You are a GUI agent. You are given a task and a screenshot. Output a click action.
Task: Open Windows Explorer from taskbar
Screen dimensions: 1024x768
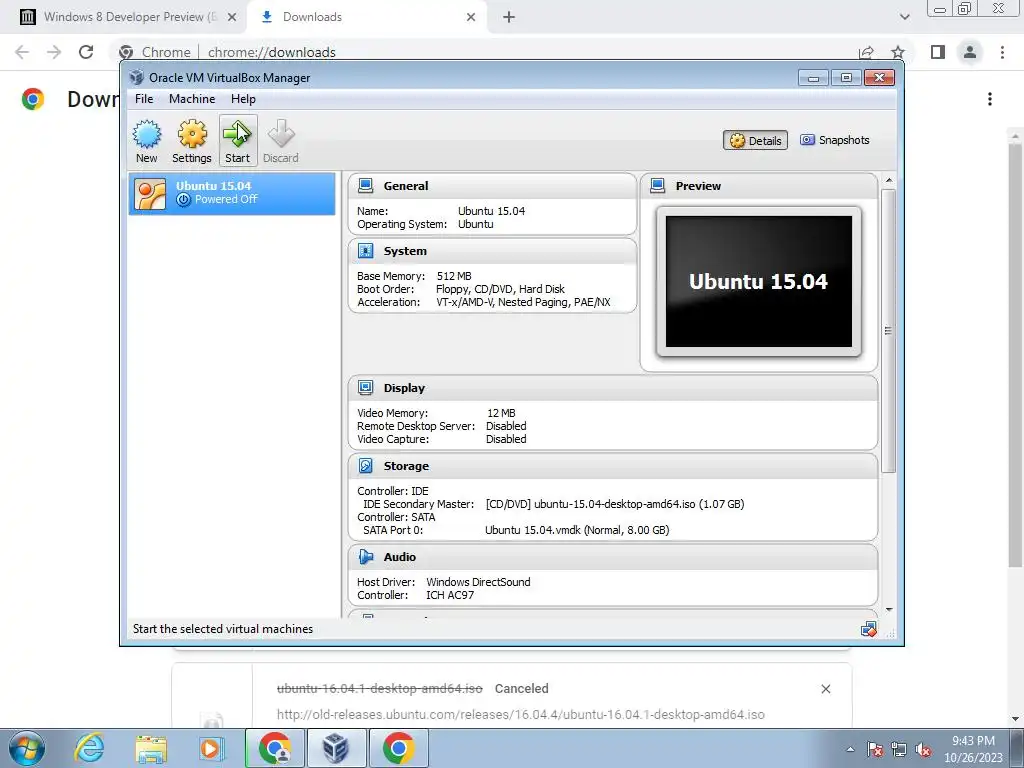click(x=151, y=748)
